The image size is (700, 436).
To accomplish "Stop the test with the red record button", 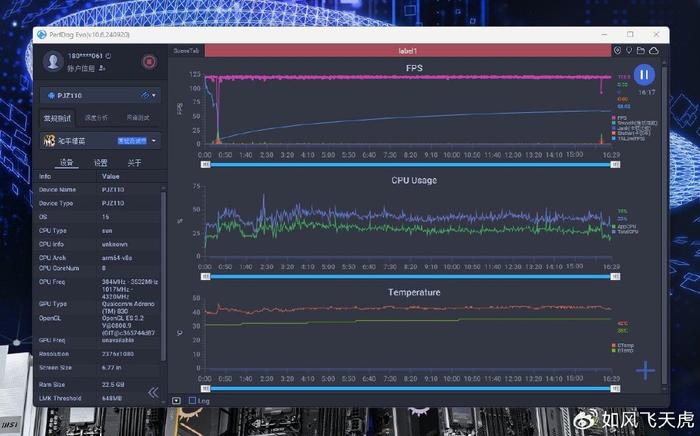I will coord(149,62).
